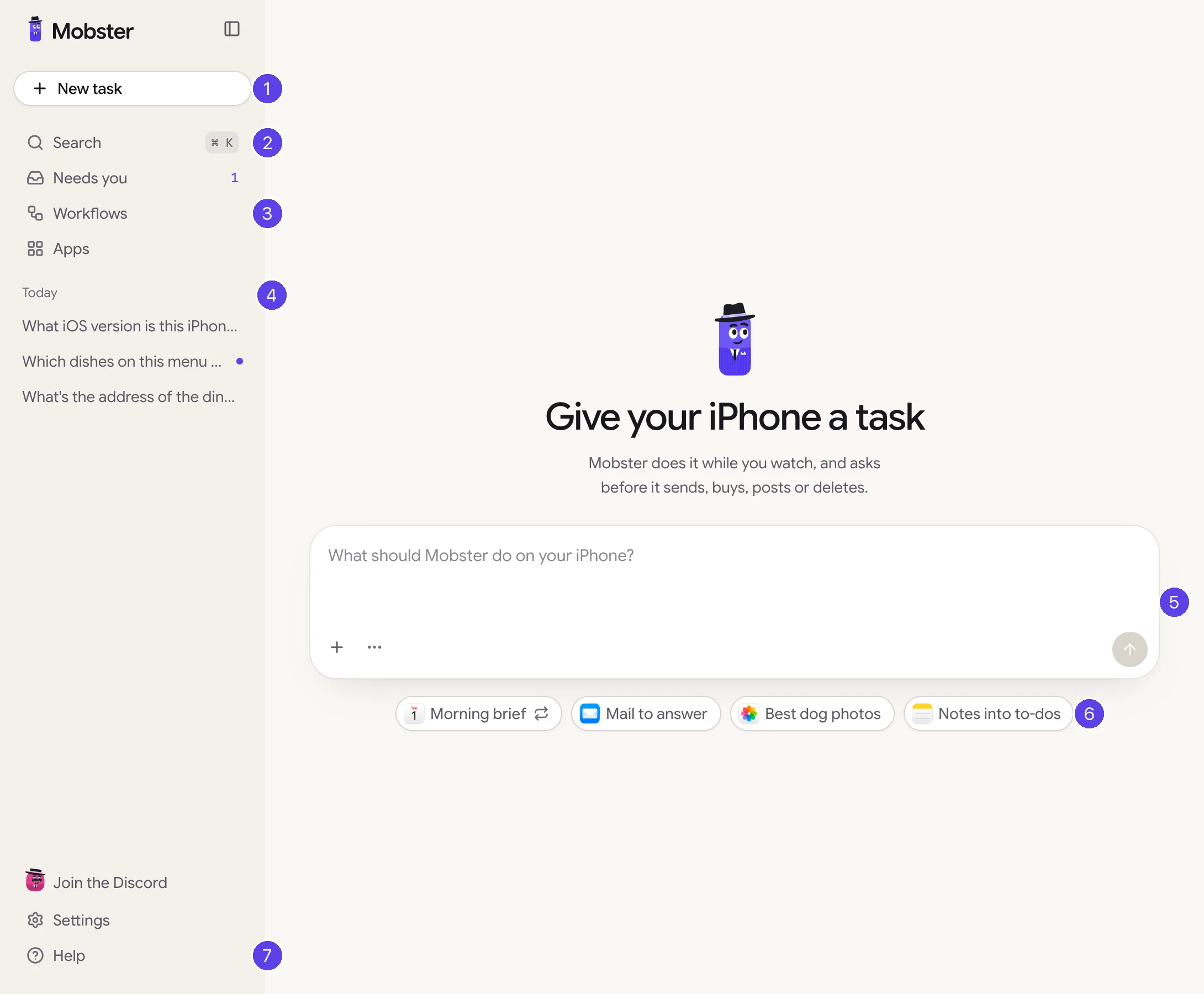Screen dimensions: 1204x994
Task: Choose the Morning brief suggestion
Action: pyautogui.click(x=479, y=713)
